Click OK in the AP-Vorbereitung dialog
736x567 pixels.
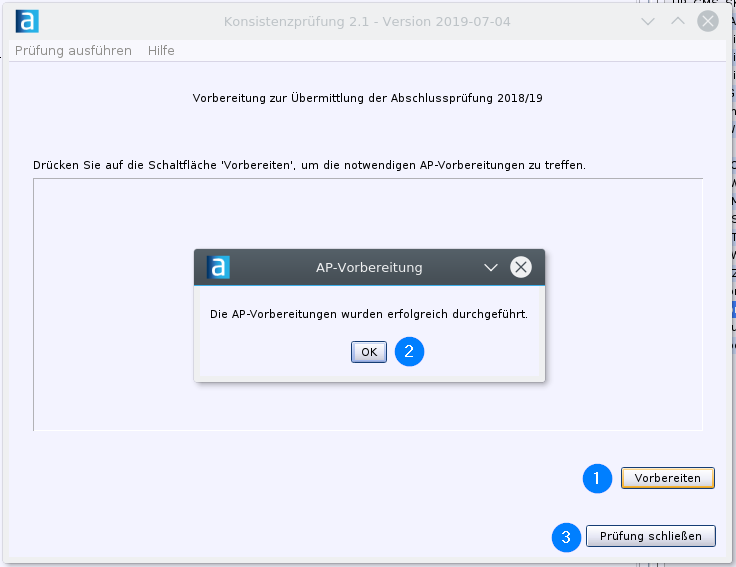coord(369,352)
